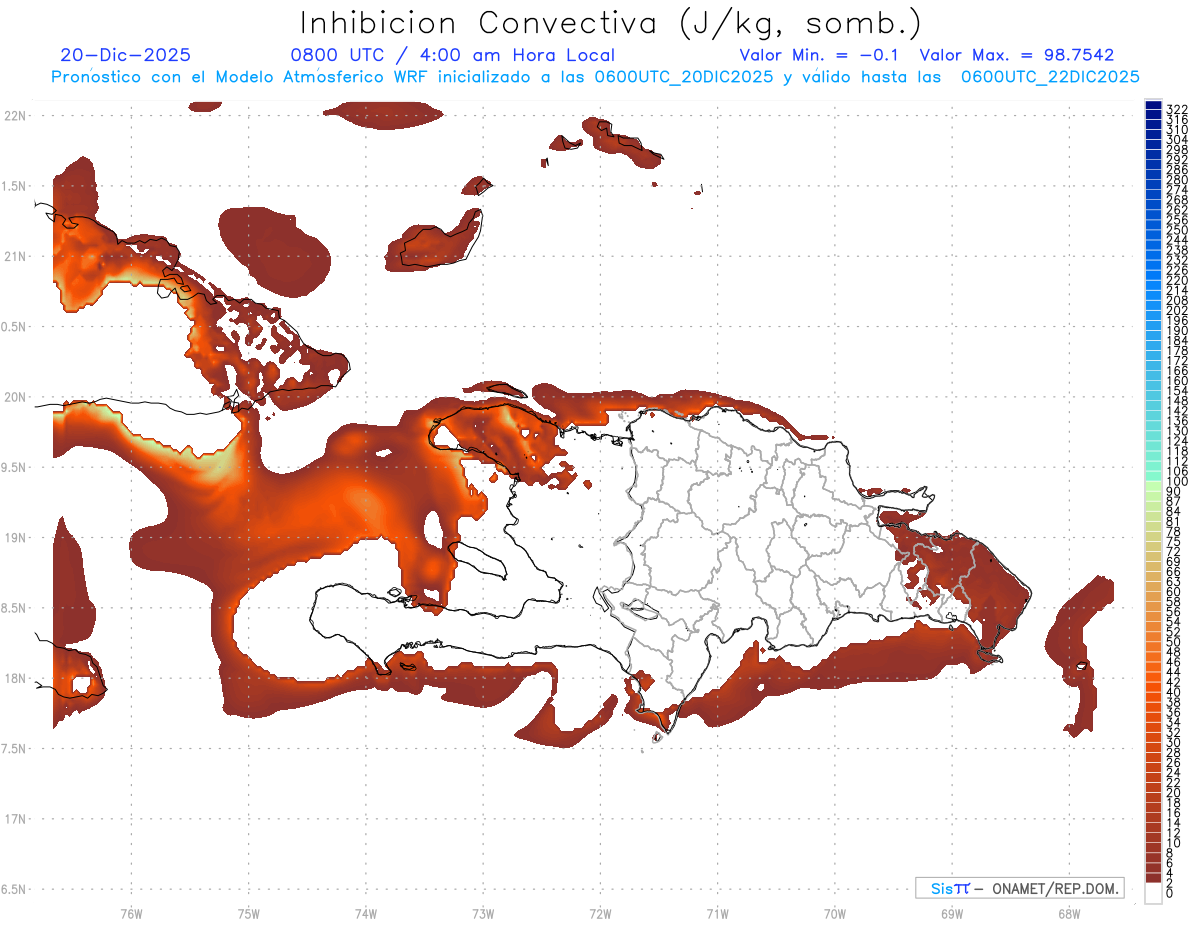Screen dimensions: 1200x927
Task: Click the 'SisTT - ONAMET/REP.DOM.' credit box
Action: click(x=1019, y=888)
